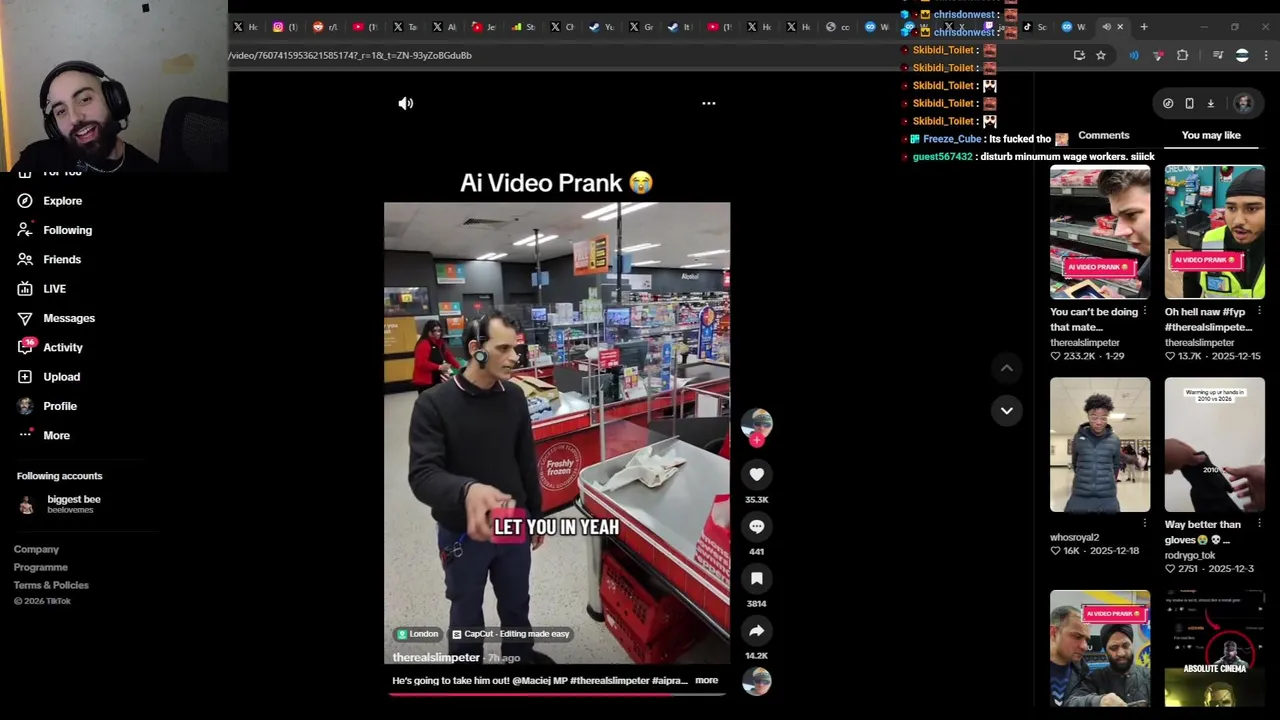The width and height of the screenshot is (1280, 720).
Task: Follow creator via avatar plus badge
Action: pos(757,439)
